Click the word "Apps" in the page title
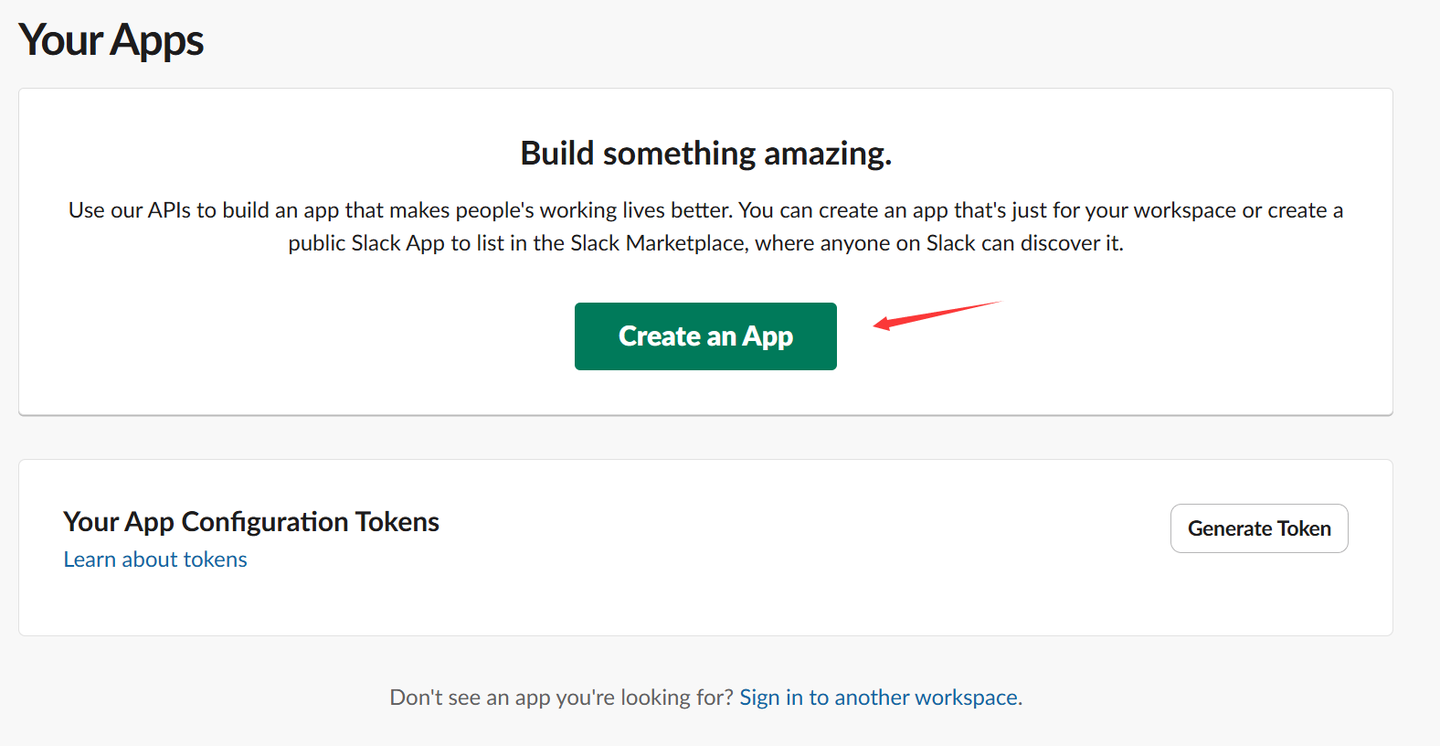This screenshot has height=746, width=1440. click(x=158, y=40)
